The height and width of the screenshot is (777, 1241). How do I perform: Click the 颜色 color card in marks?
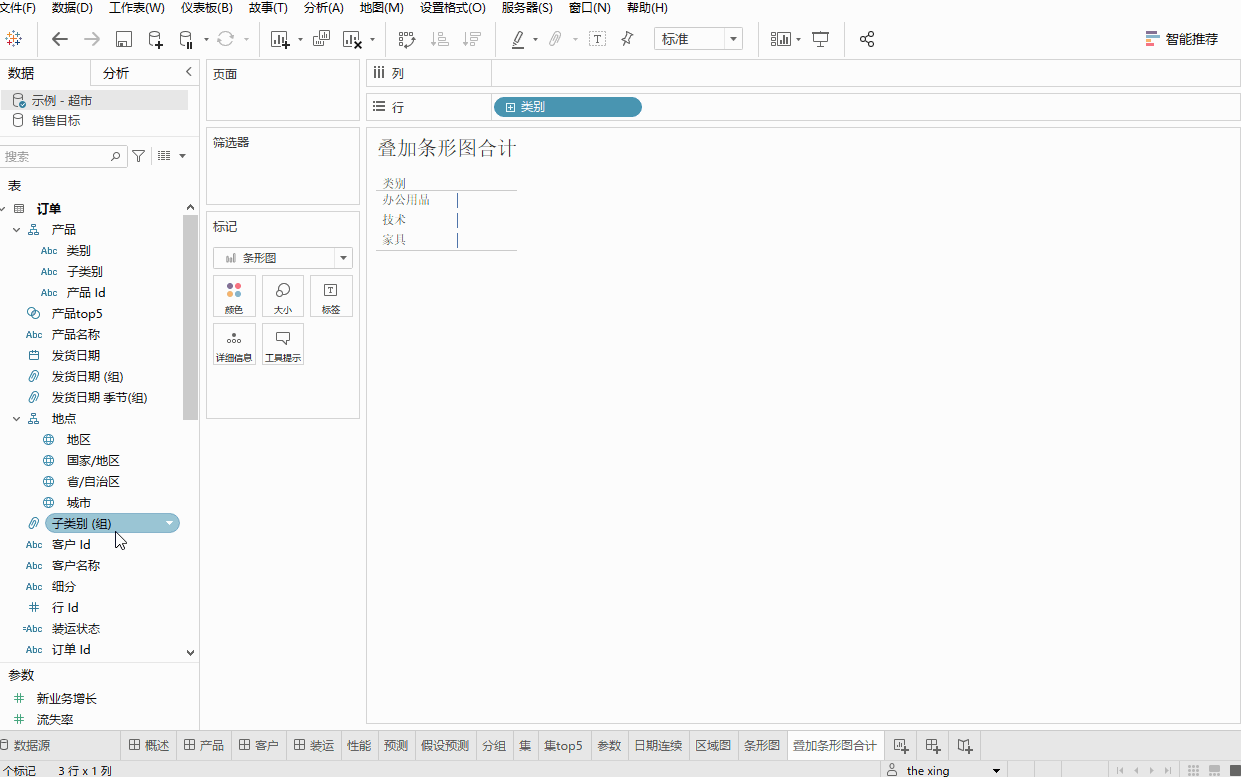(x=234, y=296)
